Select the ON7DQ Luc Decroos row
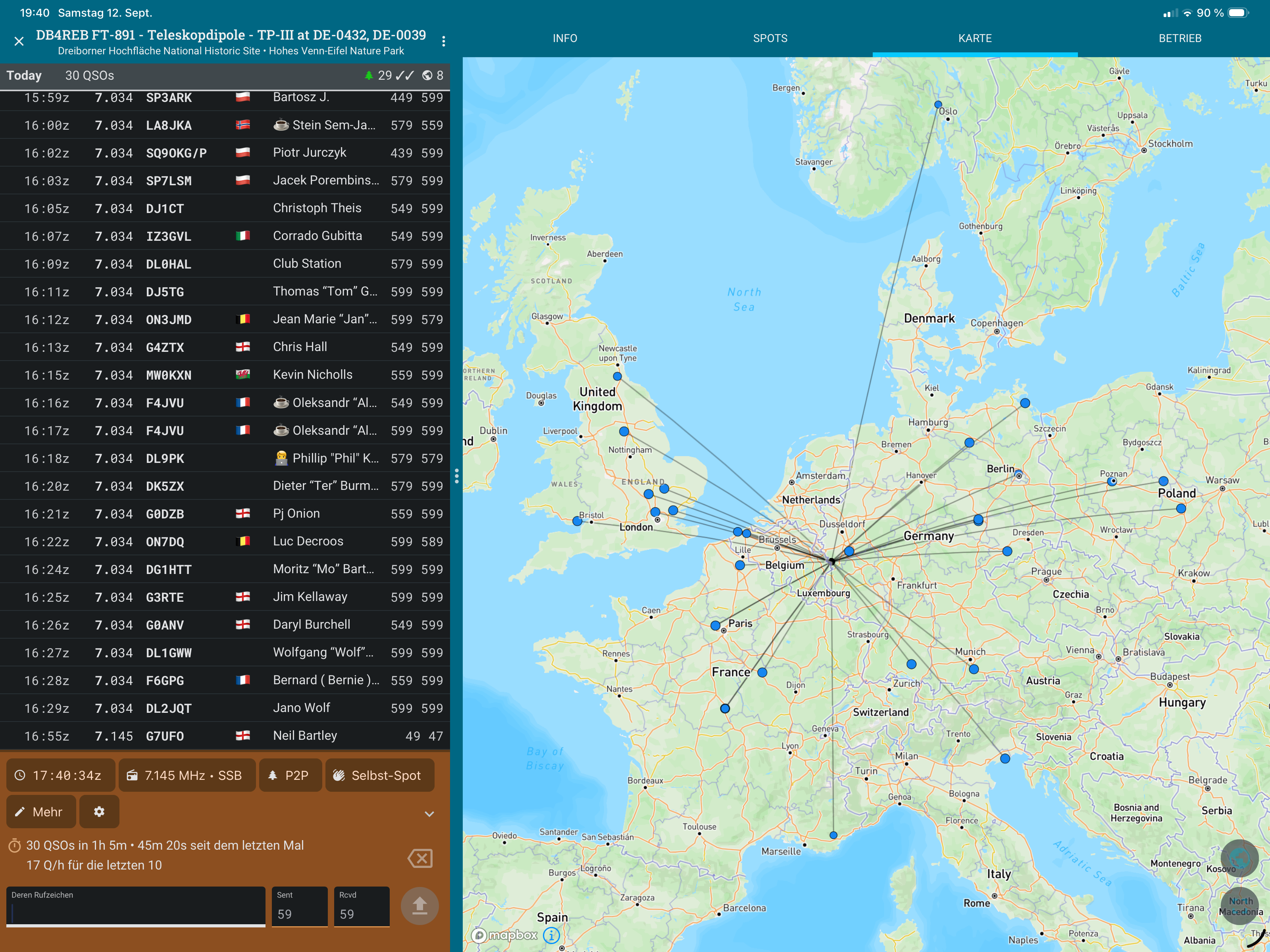Screen dimensions: 1270x952 coord(225,542)
